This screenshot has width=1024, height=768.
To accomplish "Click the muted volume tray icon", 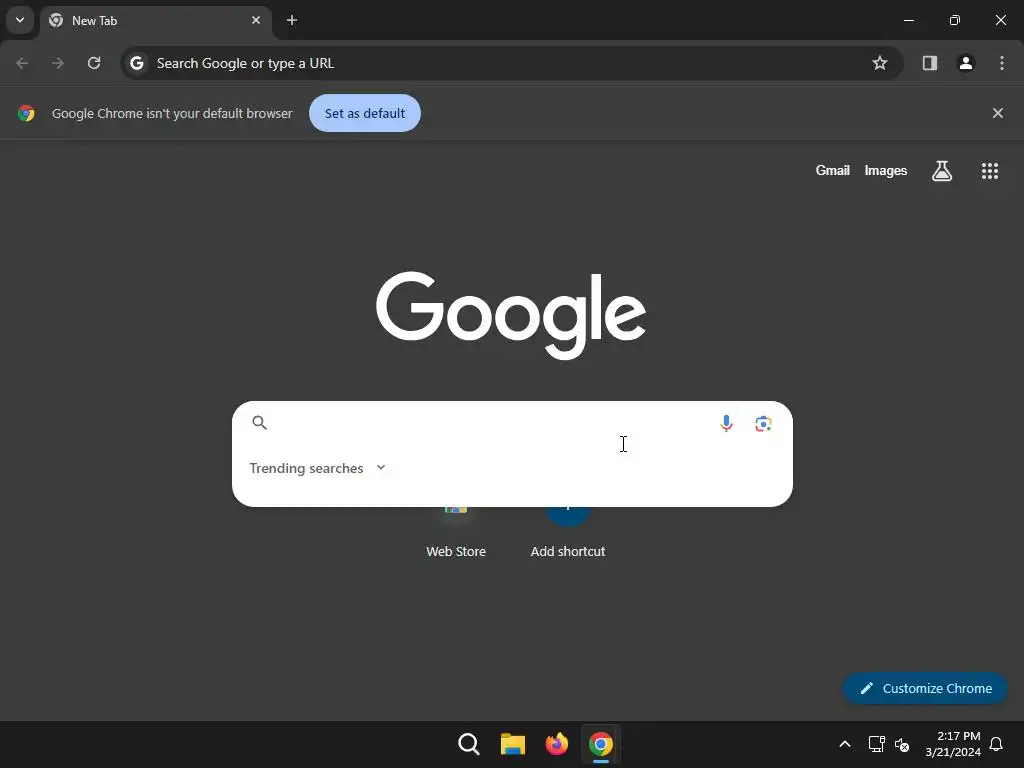I will [x=902, y=744].
